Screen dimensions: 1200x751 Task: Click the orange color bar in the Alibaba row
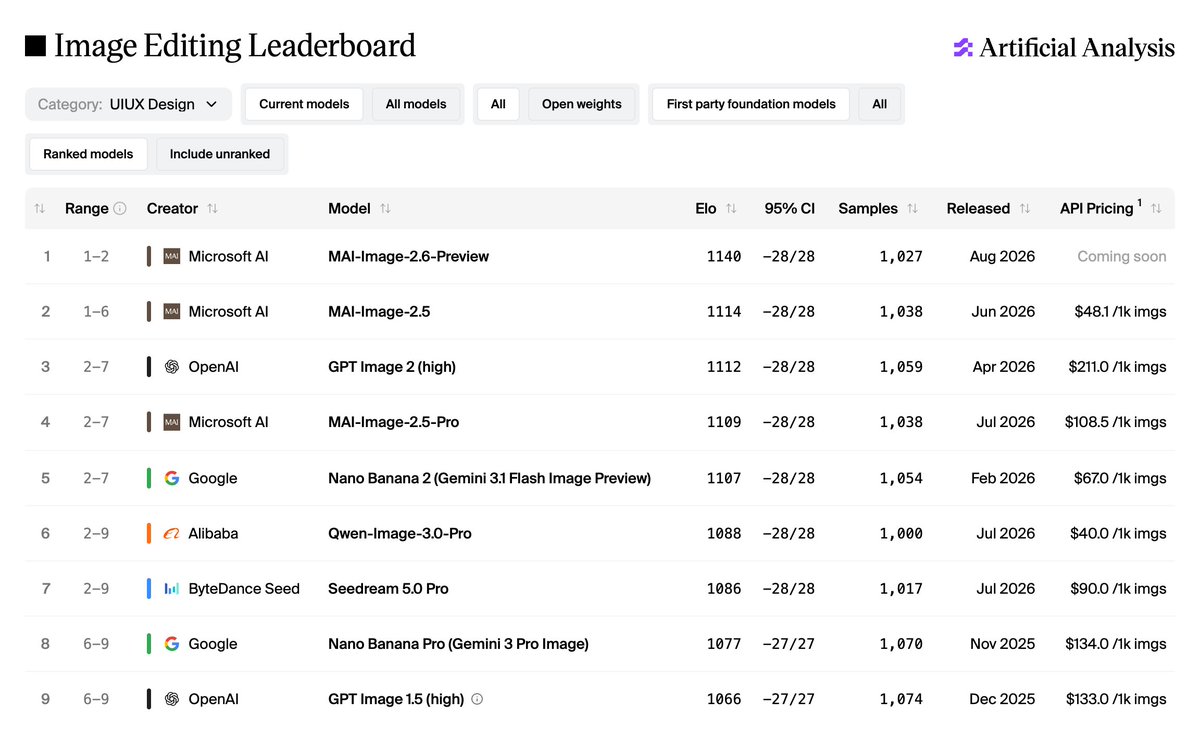[149, 533]
